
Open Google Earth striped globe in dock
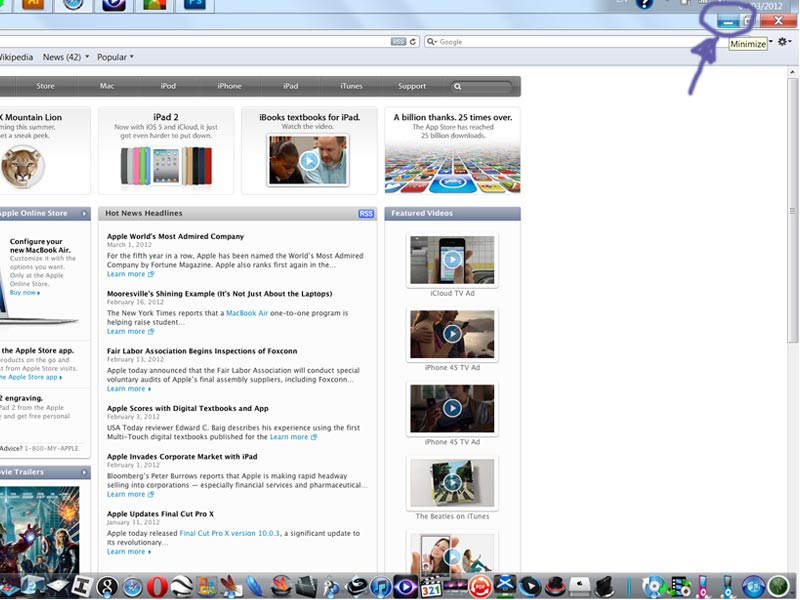[182, 587]
